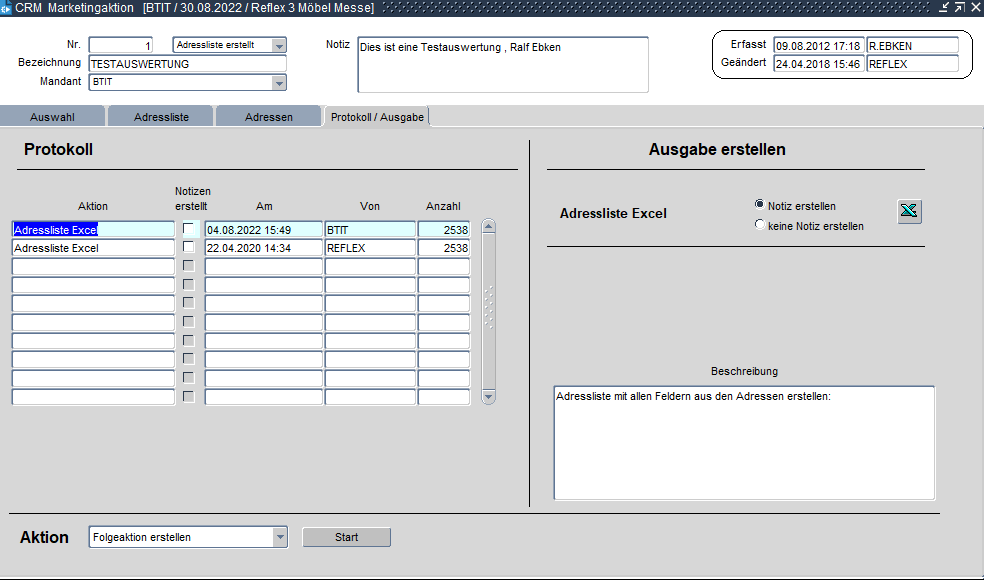Expand the Mandant BTIT dropdown

(279, 82)
